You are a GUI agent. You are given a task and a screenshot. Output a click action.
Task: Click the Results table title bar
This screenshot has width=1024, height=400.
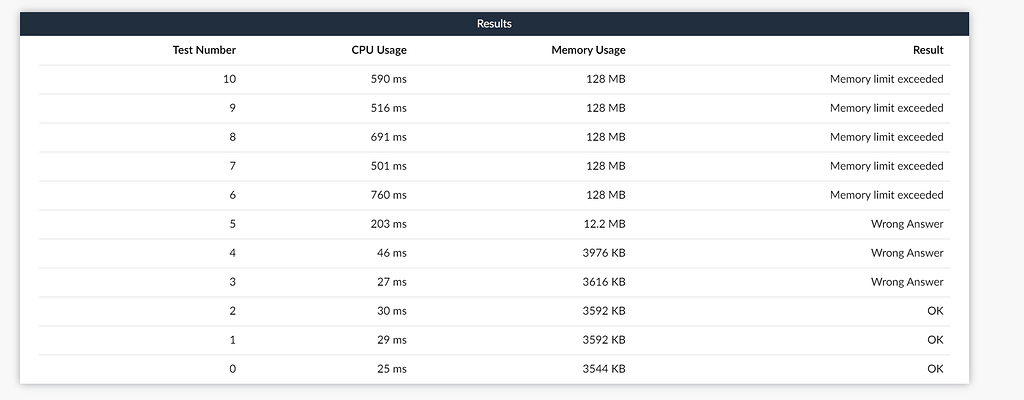point(494,24)
